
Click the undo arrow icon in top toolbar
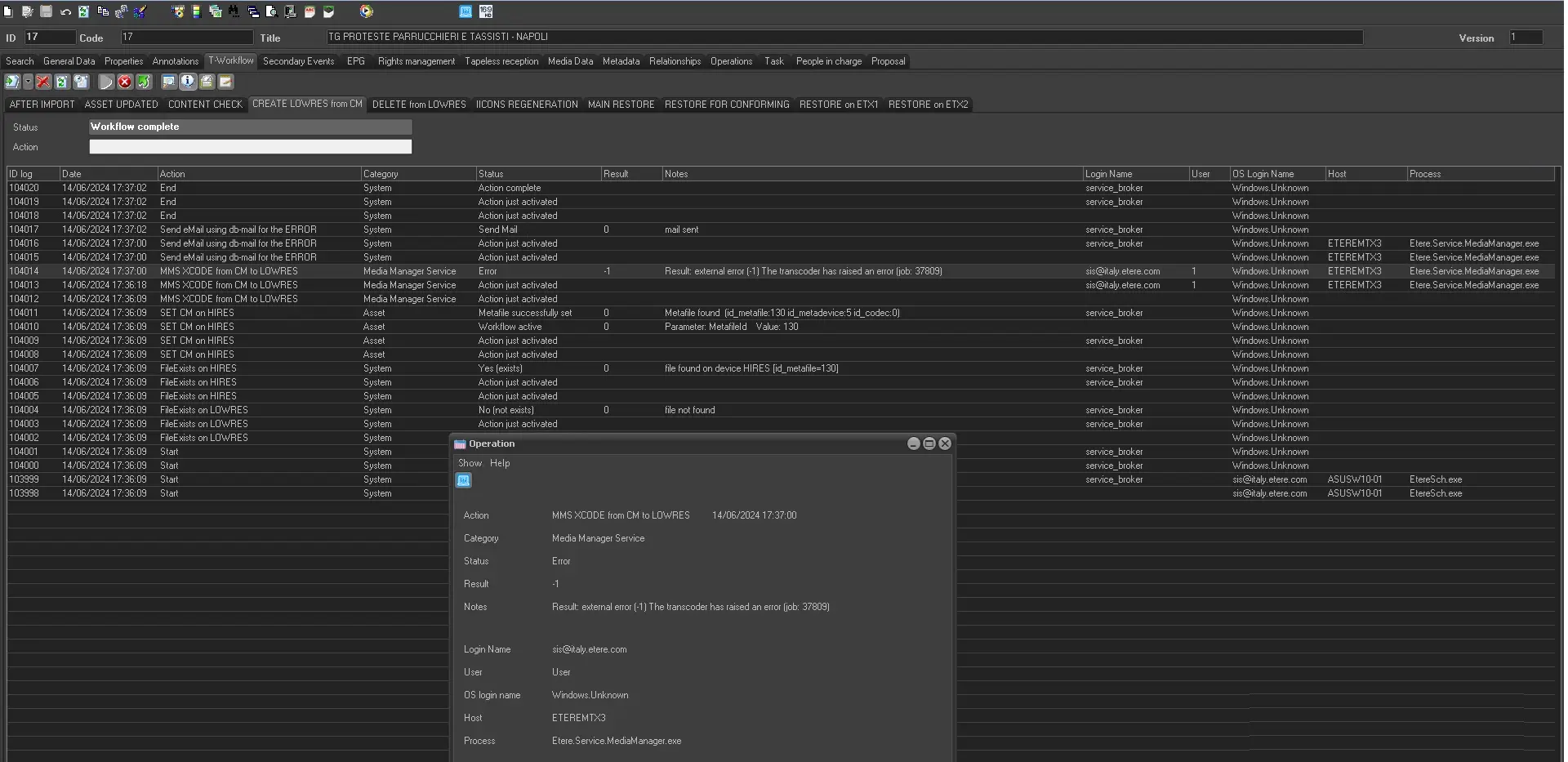pos(65,11)
